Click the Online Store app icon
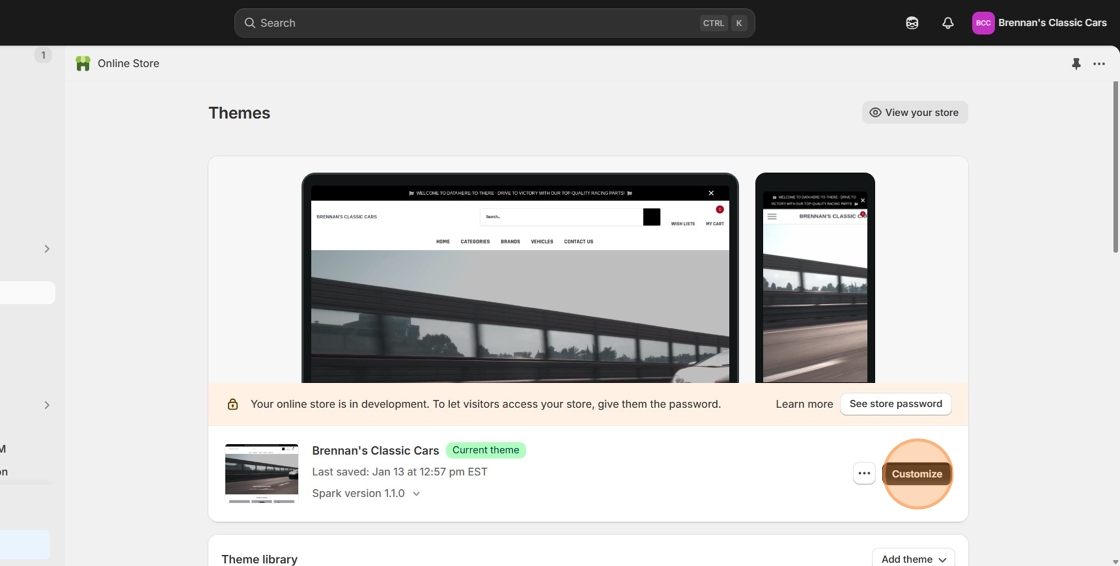Screen dimensions: 1120x566 [x=83, y=64]
